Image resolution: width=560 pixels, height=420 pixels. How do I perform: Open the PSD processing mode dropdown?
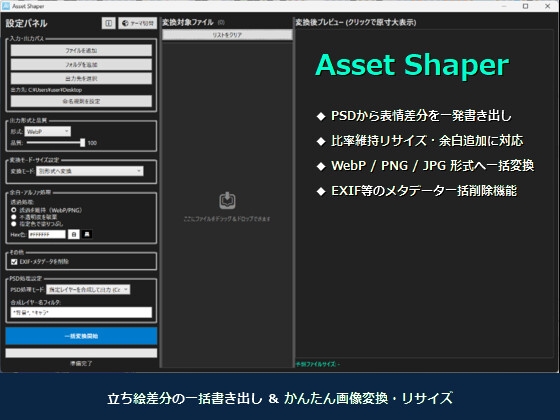click(x=88, y=289)
